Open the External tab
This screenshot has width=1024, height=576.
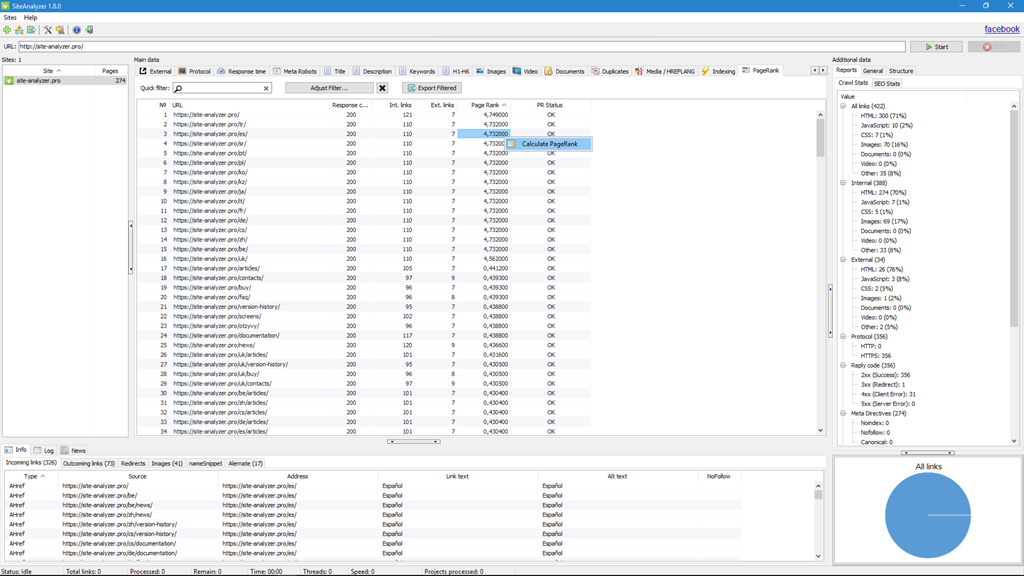(x=155, y=71)
